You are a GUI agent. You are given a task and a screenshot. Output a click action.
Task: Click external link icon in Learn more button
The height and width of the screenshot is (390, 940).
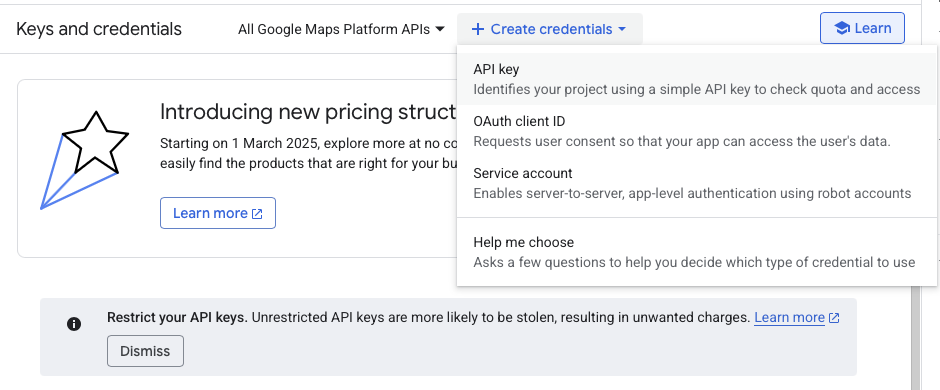(257, 214)
